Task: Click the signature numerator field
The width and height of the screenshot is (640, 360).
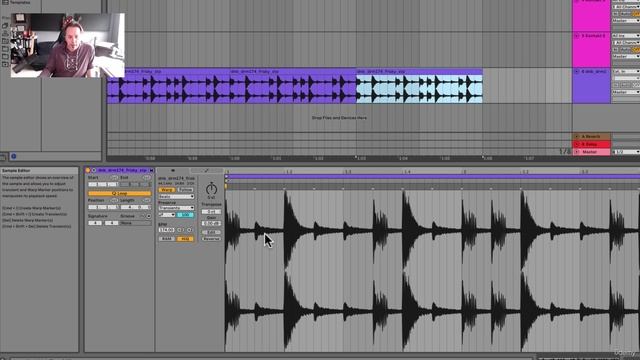Action: [x=95, y=223]
